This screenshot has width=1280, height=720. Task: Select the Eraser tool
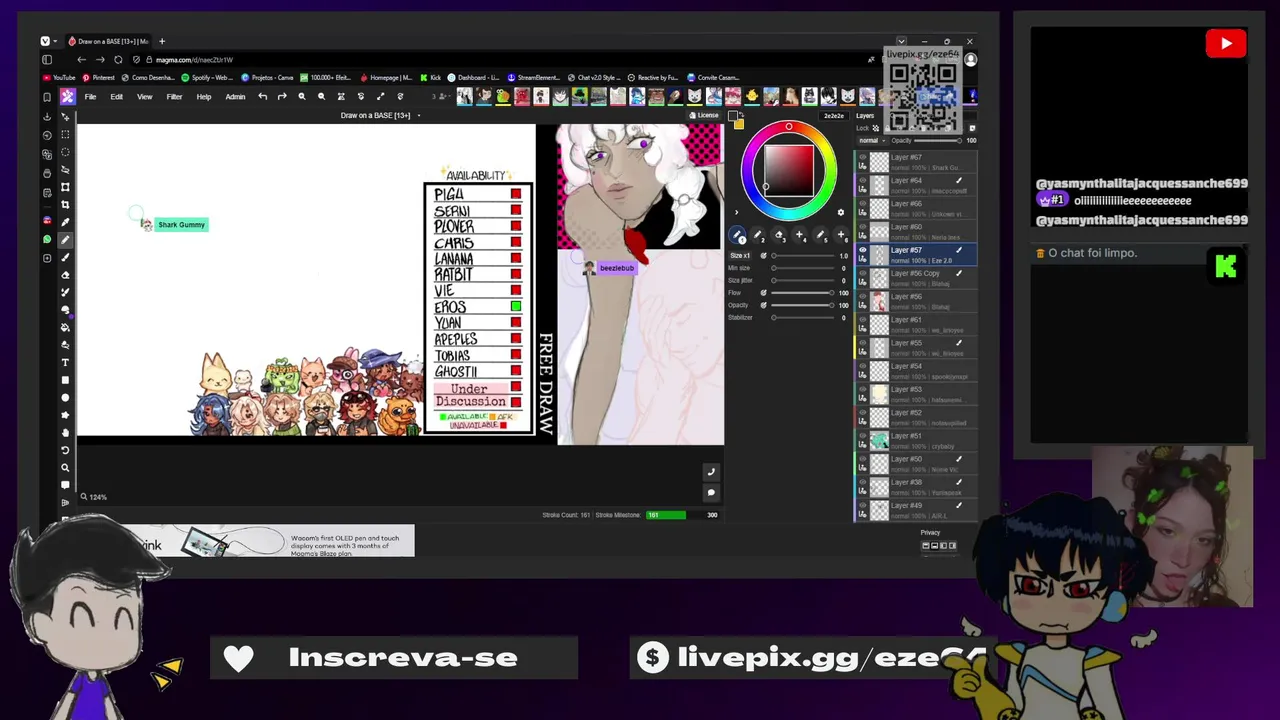point(66,275)
